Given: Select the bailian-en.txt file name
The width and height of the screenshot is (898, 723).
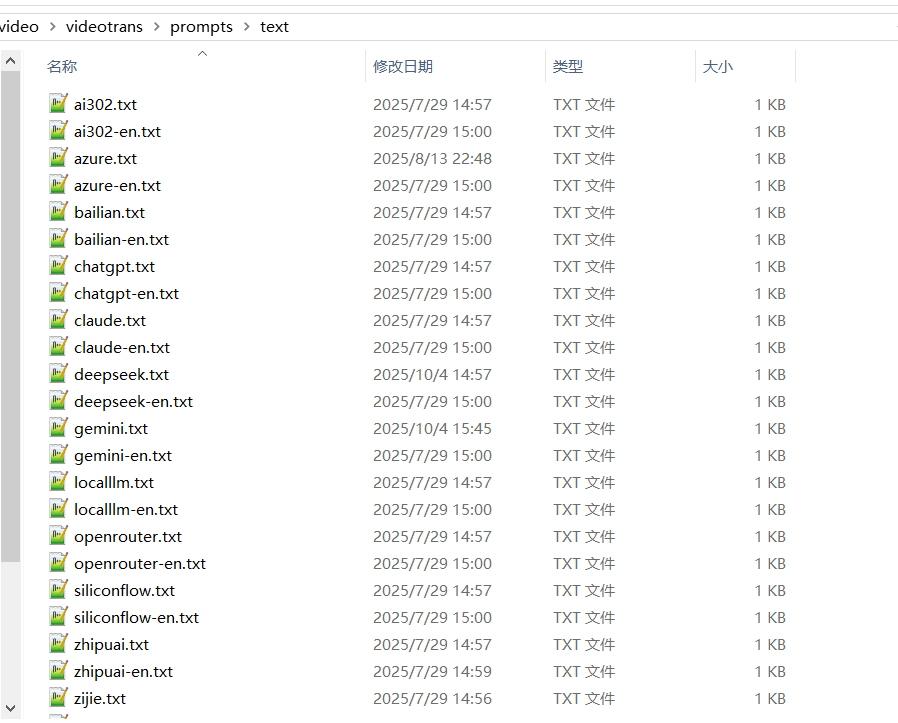Looking at the screenshot, I should click(x=121, y=239).
